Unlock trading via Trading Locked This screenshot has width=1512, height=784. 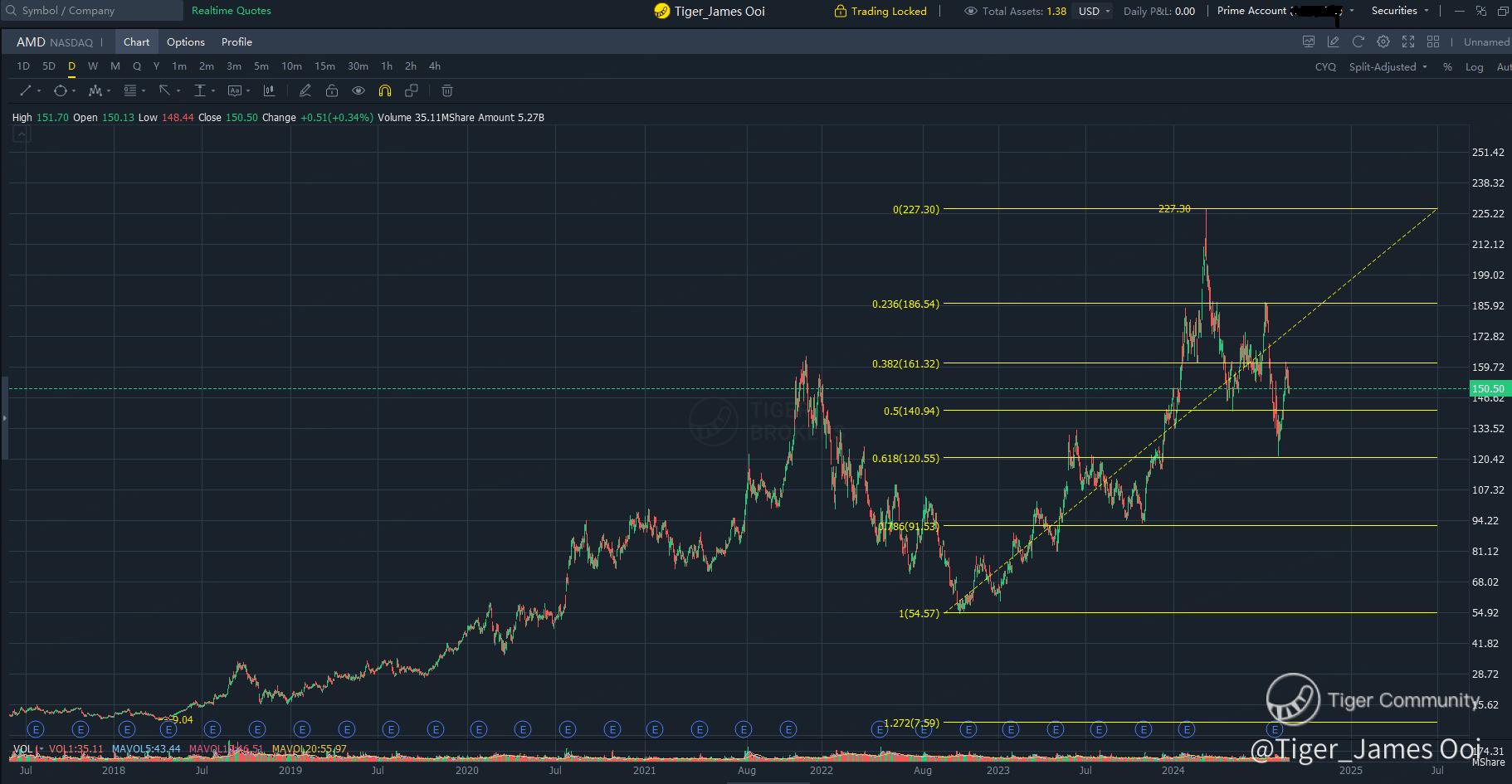pyautogui.click(x=880, y=11)
